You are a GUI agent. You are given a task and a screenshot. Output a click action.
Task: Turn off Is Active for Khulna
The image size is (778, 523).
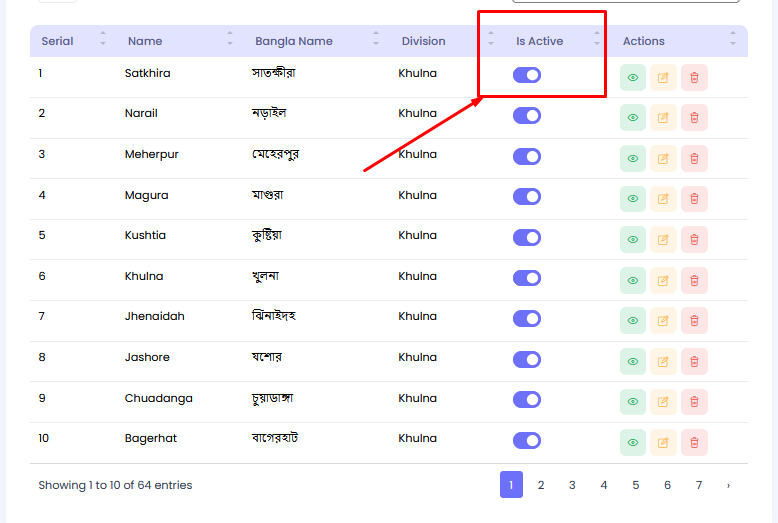(x=527, y=278)
